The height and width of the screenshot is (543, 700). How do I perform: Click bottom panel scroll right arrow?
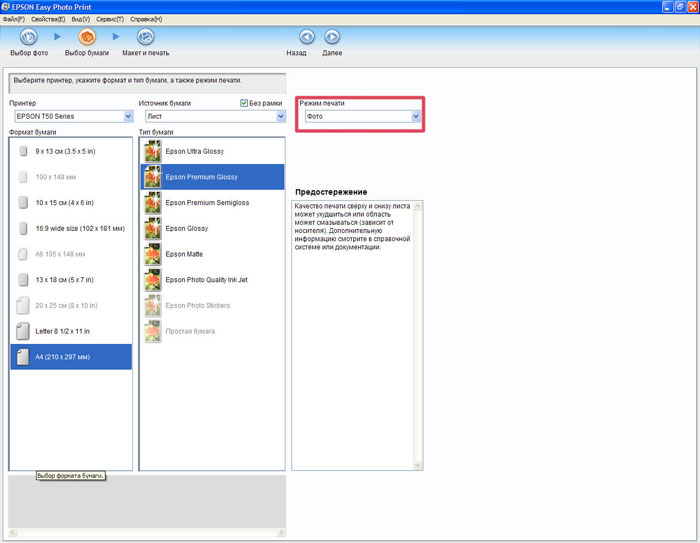click(x=281, y=533)
